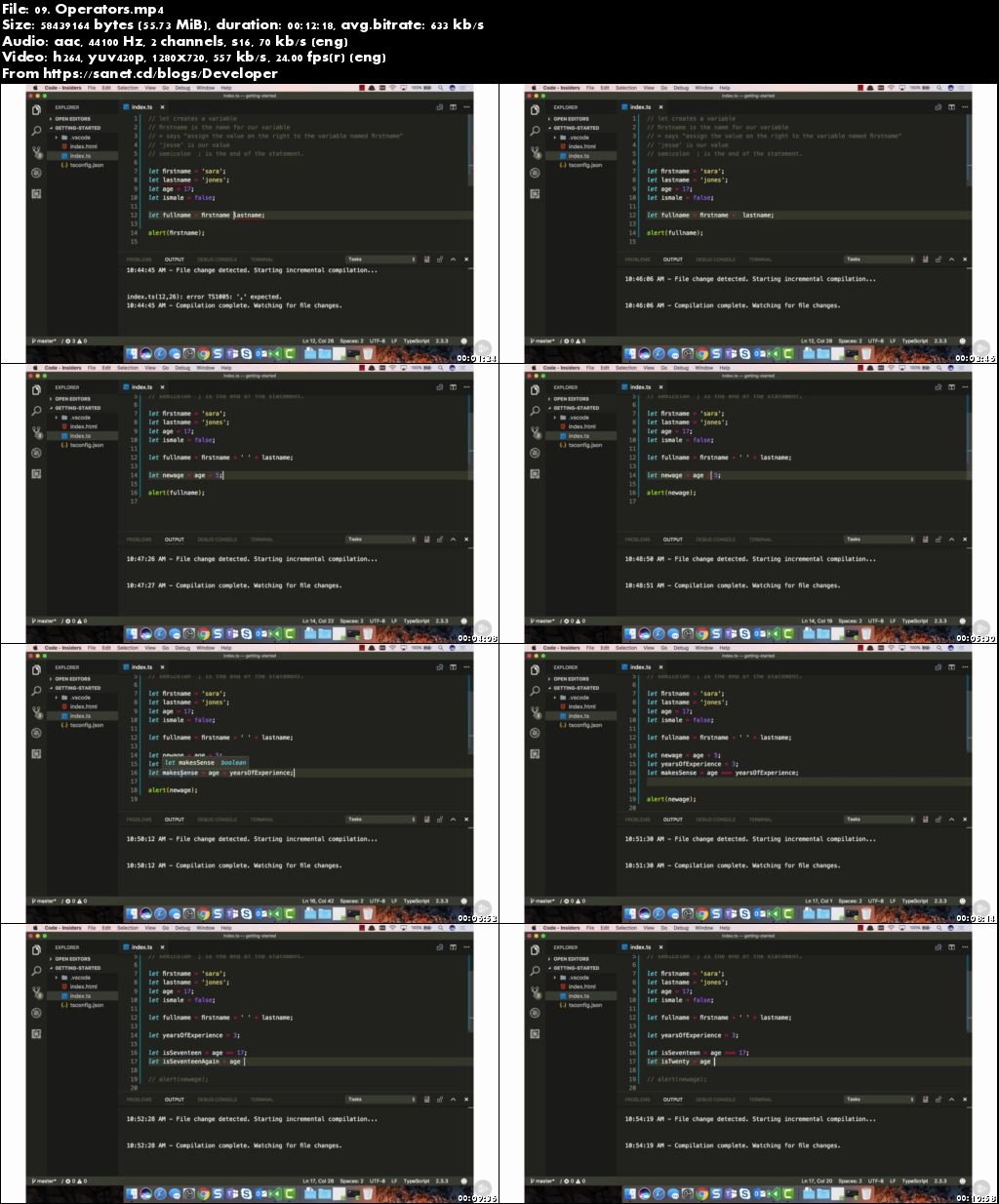This screenshot has width=999, height=1204.
Task: Click master branch status in the 10:44:45 frame
Action: pos(44,341)
